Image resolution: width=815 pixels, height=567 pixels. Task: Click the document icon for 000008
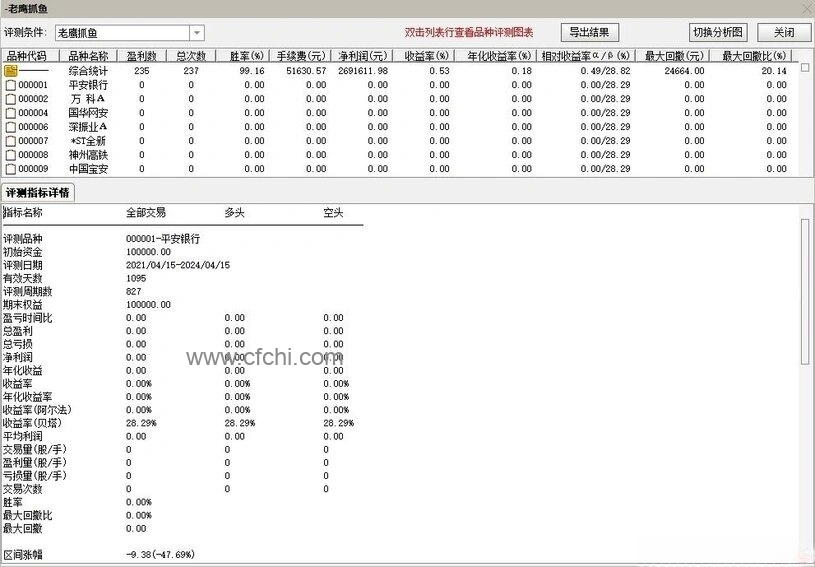10,155
